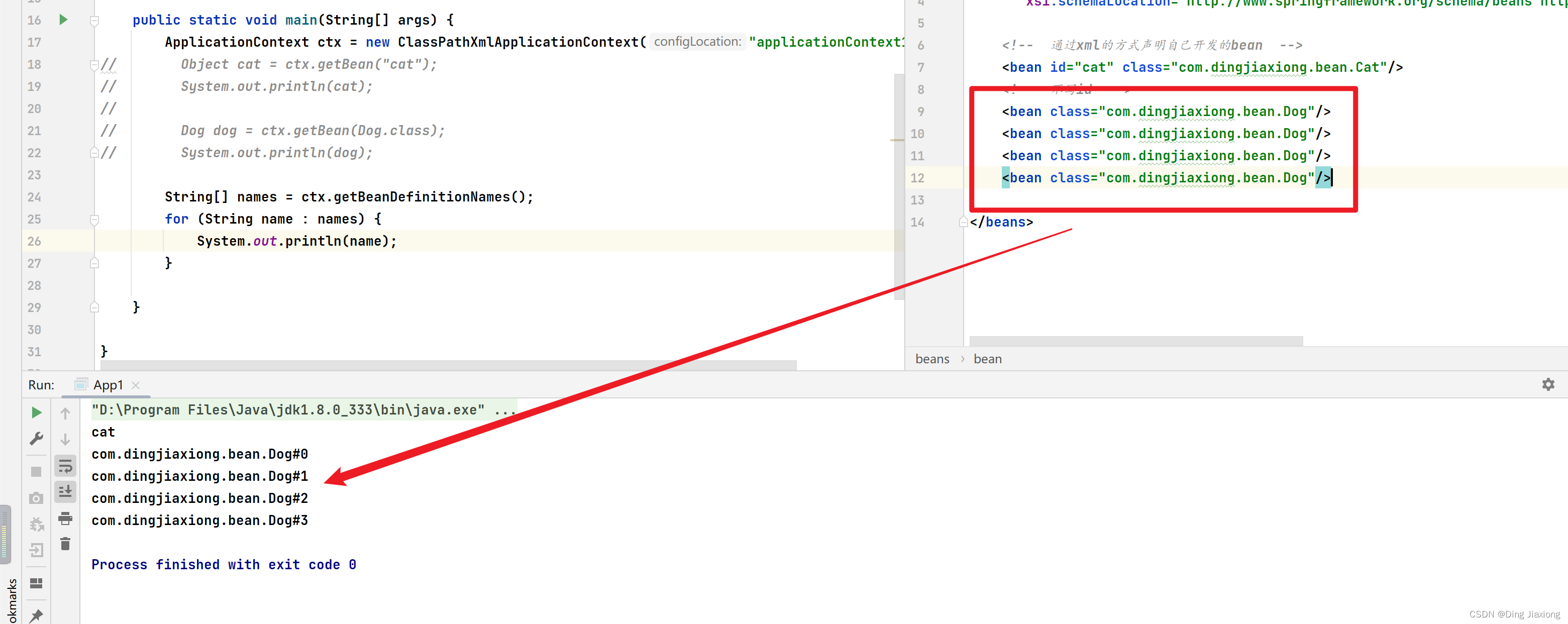The image size is (1568, 624).
Task: Click the closing </beans> tag
Action: pos(1001,222)
